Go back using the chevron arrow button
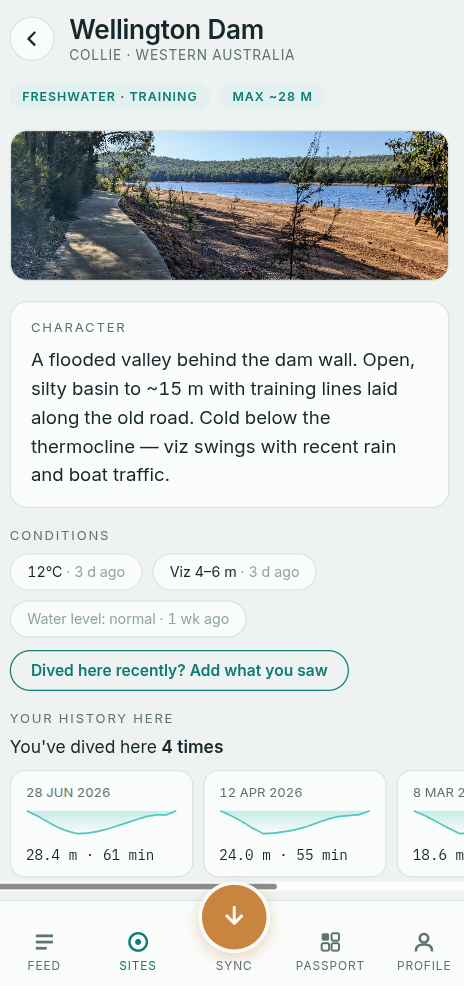This screenshot has width=464, height=986. pyautogui.click(x=32, y=39)
